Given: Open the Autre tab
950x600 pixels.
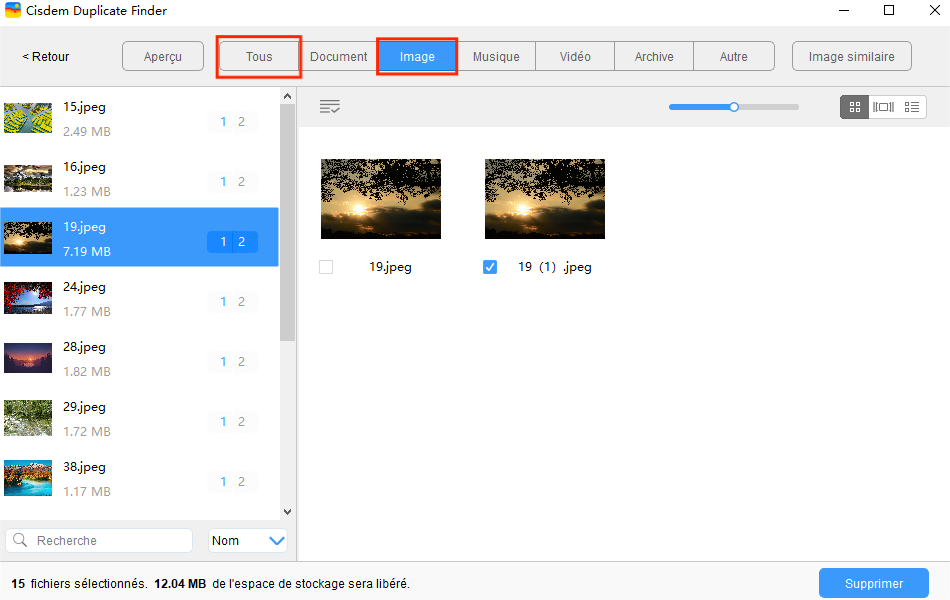Looking at the screenshot, I should [x=734, y=56].
